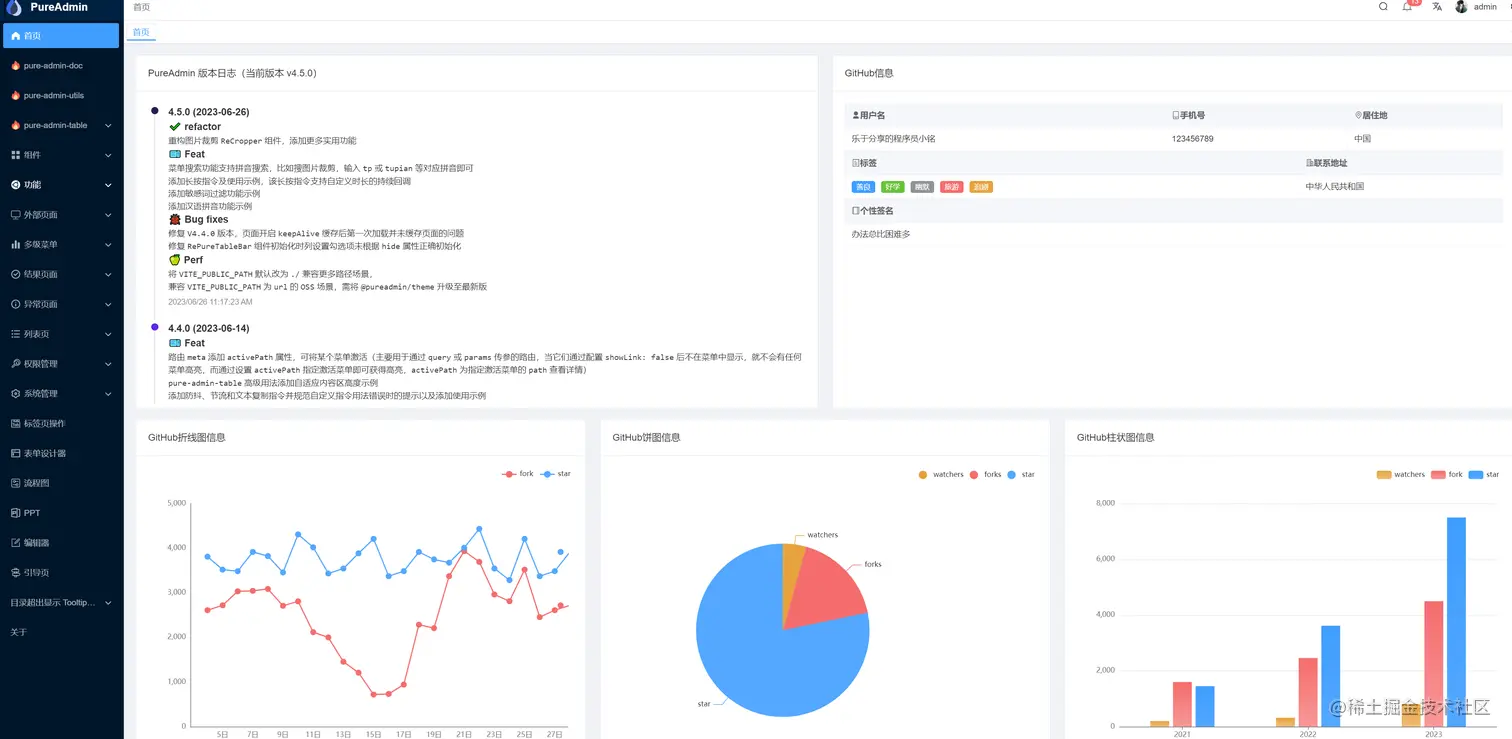Select the 首页 page tab
This screenshot has height=739, width=1512.
coord(141,32)
